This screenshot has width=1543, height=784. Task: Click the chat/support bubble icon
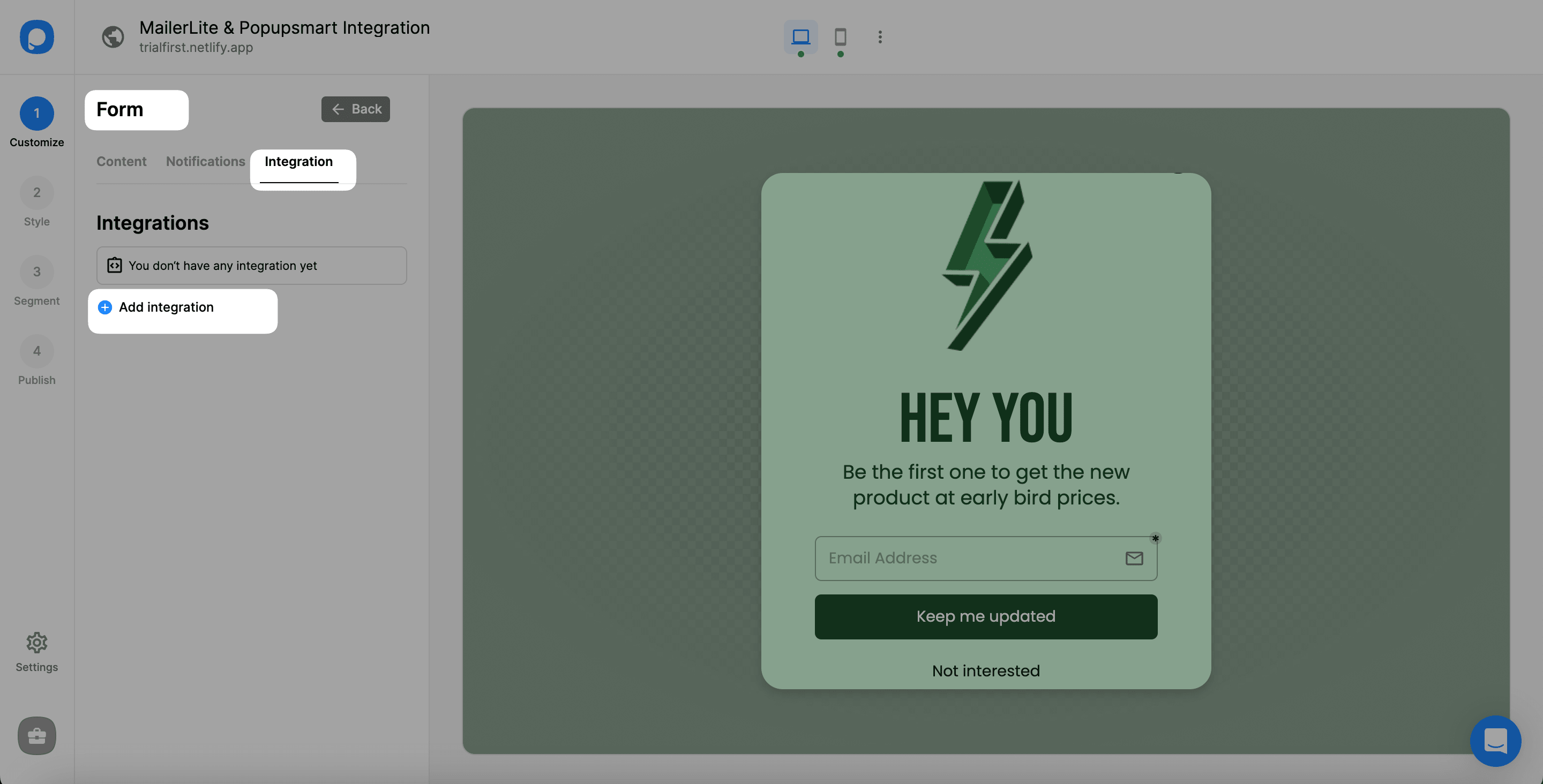[1497, 740]
